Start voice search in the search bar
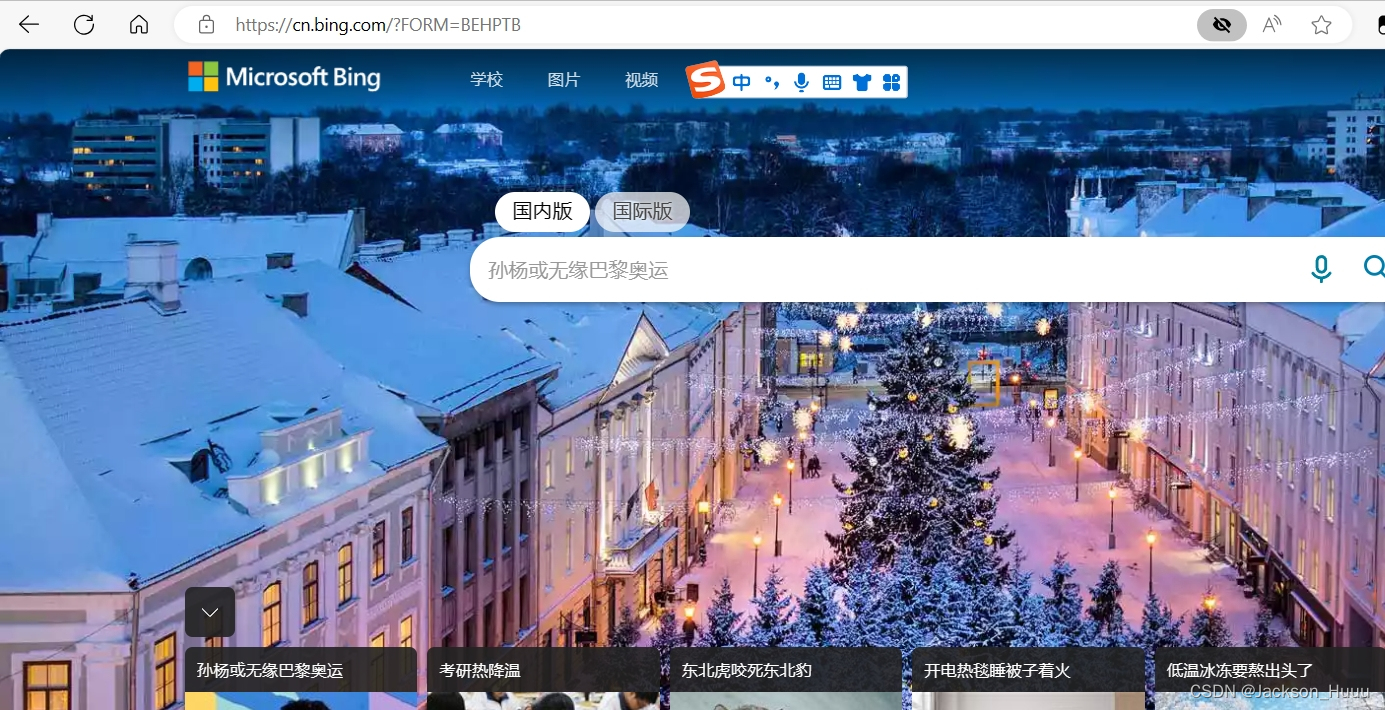The image size is (1385, 710). coord(1320,268)
